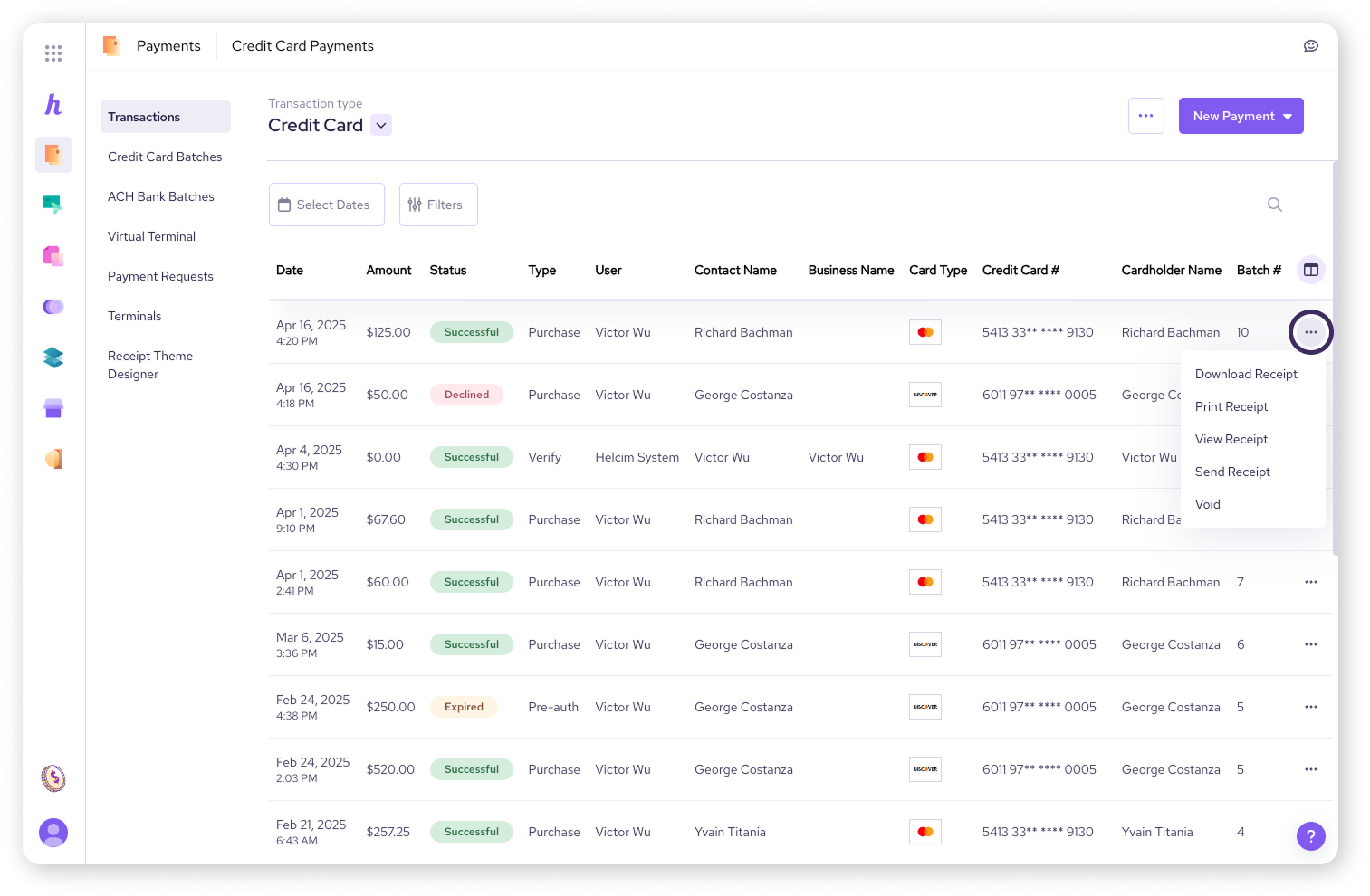Screen dimensions: 1370x896
Task: Open Terminals page
Action: point(134,316)
